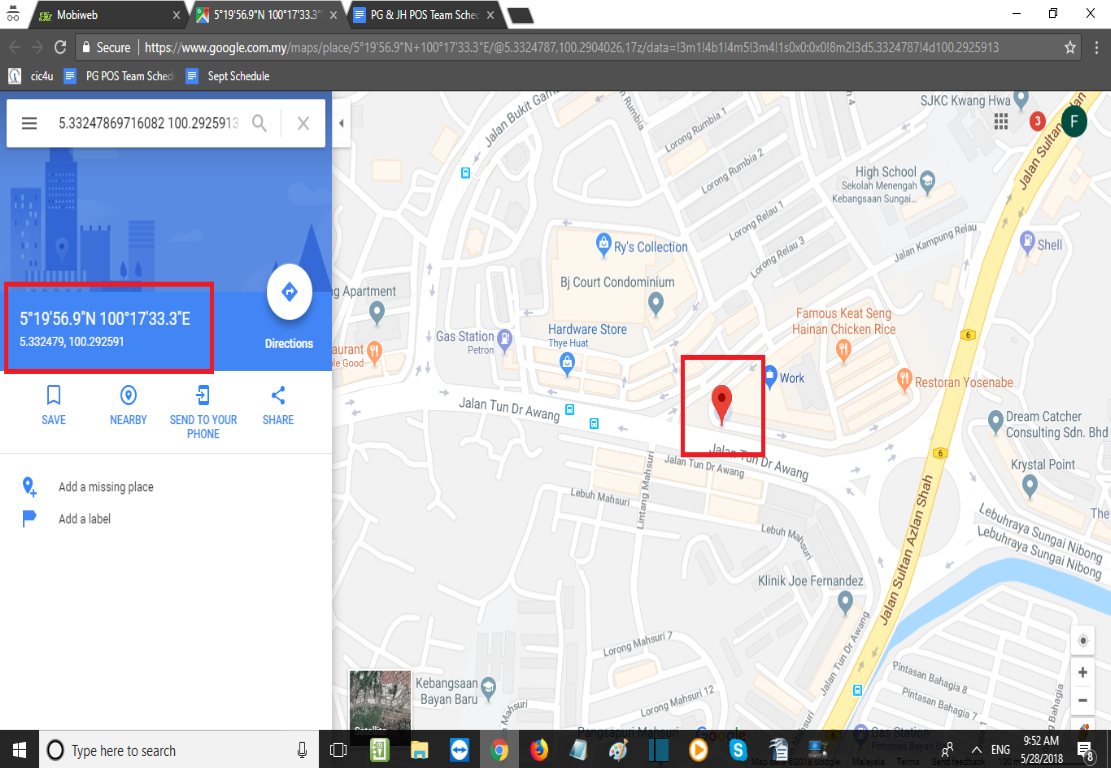The height and width of the screenshot is (768, 1111).
Task: Click the show-your-location button on map
Action: pyautogui.click(x=1083, y=641)
